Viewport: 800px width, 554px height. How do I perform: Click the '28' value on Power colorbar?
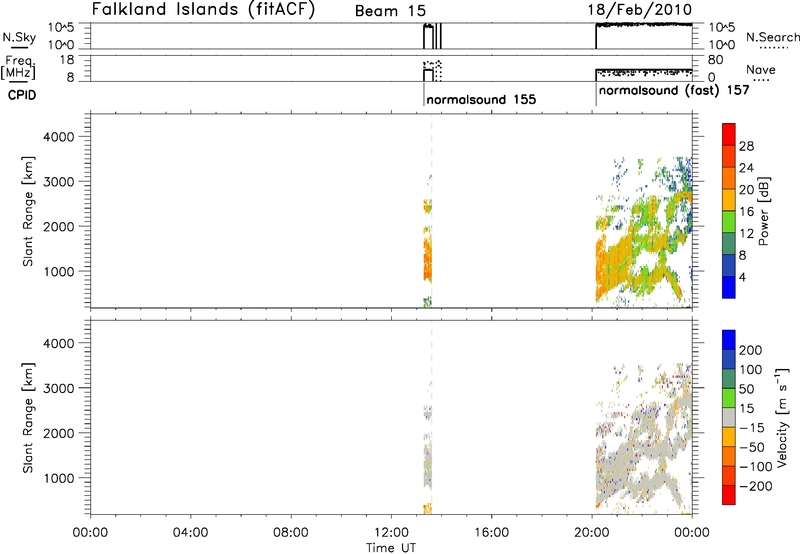coord(746,146)
